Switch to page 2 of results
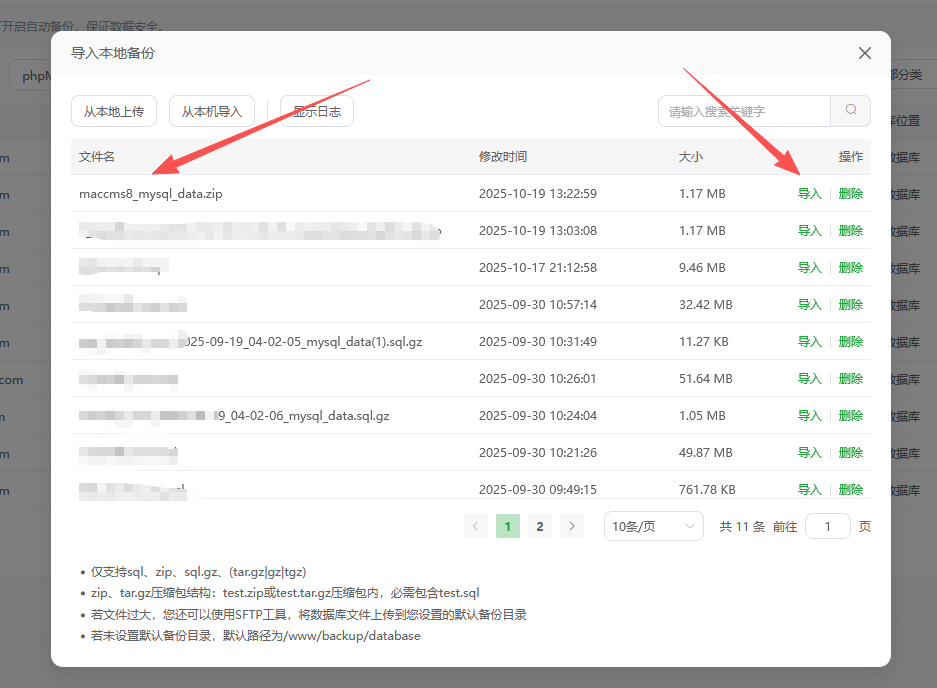 click(540, 526)
